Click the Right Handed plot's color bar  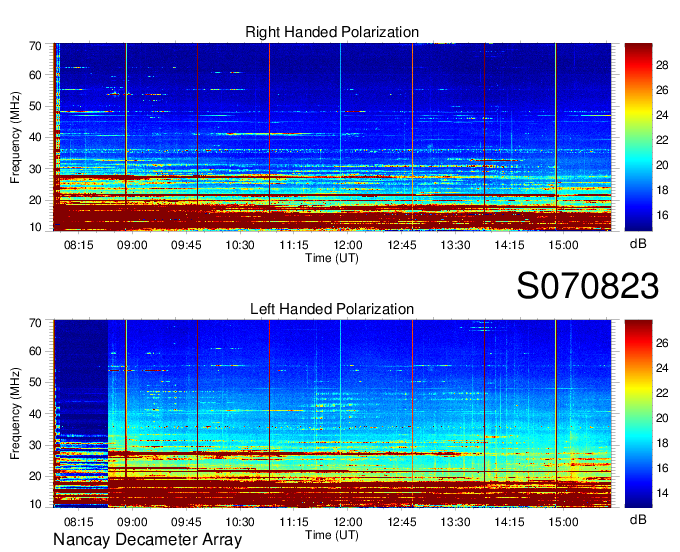tap(638, 137)
